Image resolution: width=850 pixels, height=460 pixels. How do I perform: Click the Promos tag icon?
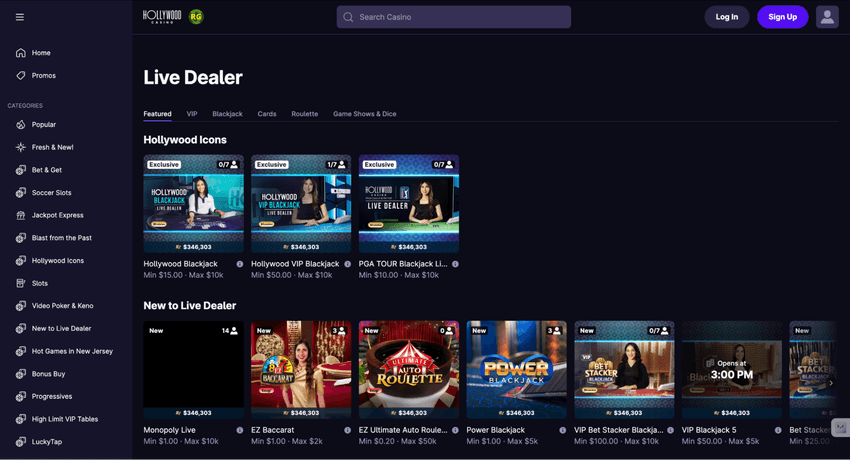coord(21,75)
